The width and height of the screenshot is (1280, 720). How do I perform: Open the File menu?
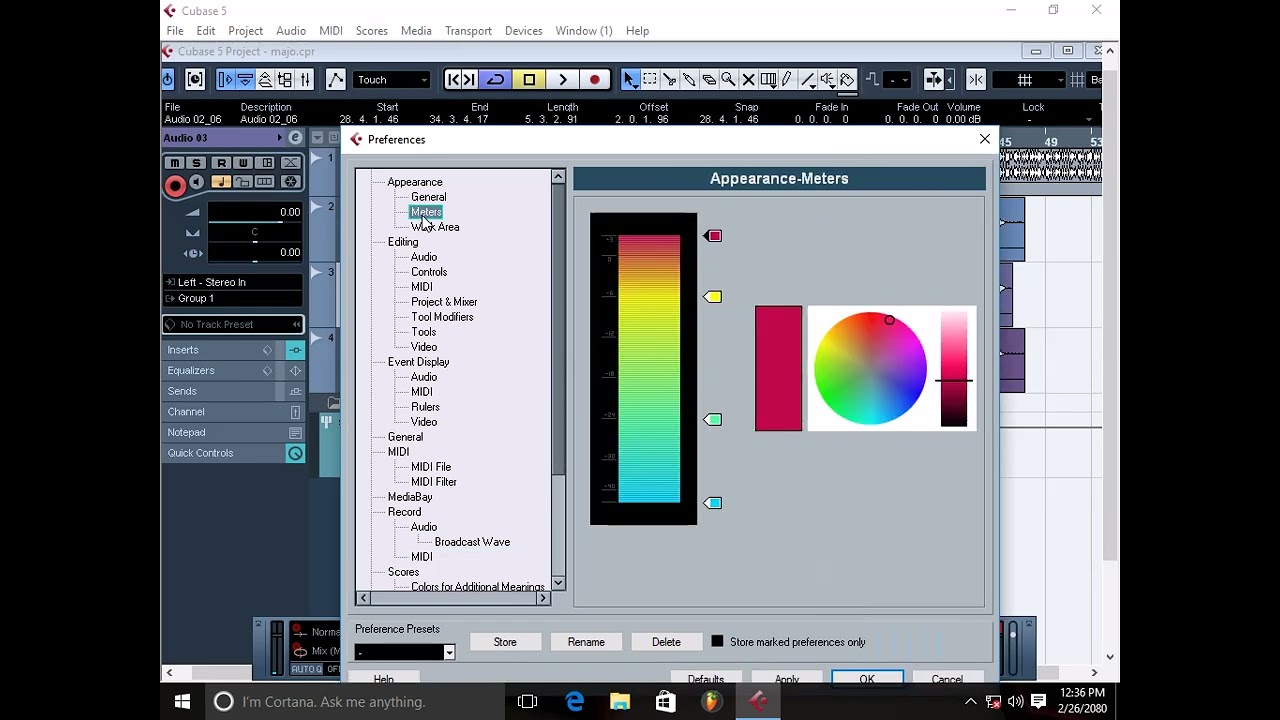[175, 31]
